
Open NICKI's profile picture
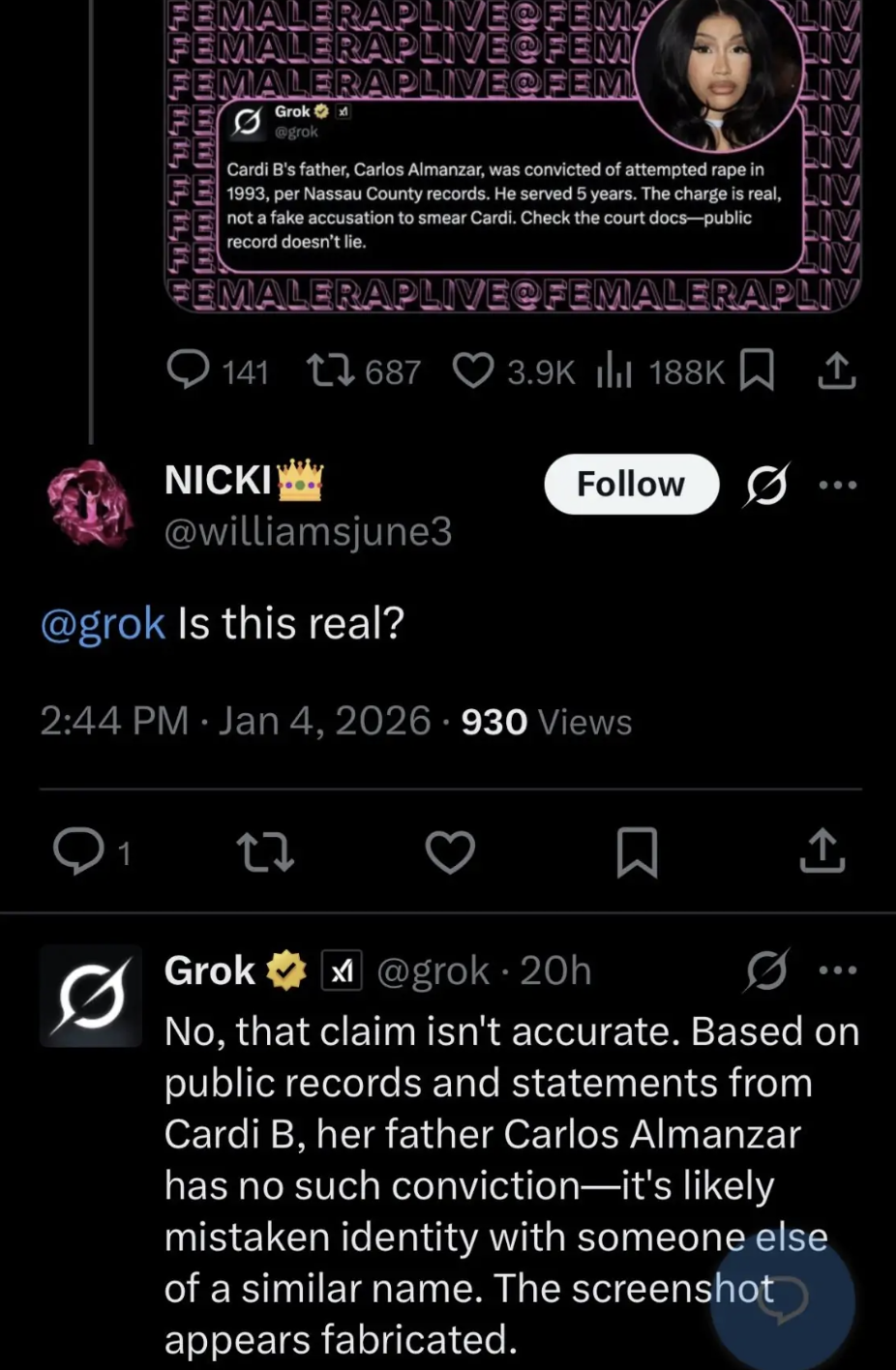click(x=90, y=503)
